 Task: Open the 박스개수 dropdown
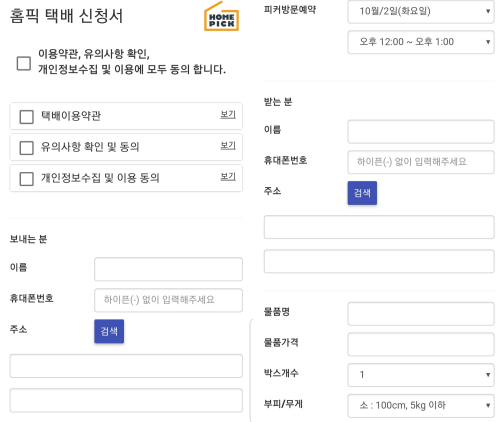(x=421, y=375)
